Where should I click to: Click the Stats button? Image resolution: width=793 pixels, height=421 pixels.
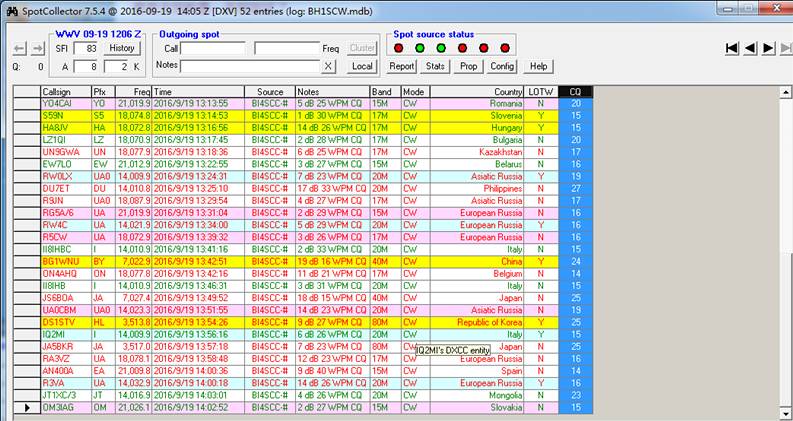[x=435, y=66]
